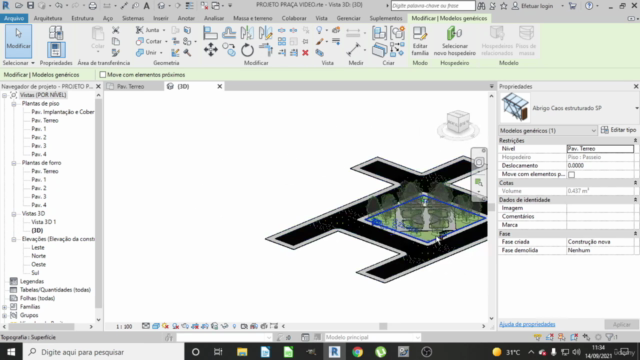The image size is (640, 360).
Task: Click Selecionar novo hospedeiro icon
Action: click(x=454, y=41)
